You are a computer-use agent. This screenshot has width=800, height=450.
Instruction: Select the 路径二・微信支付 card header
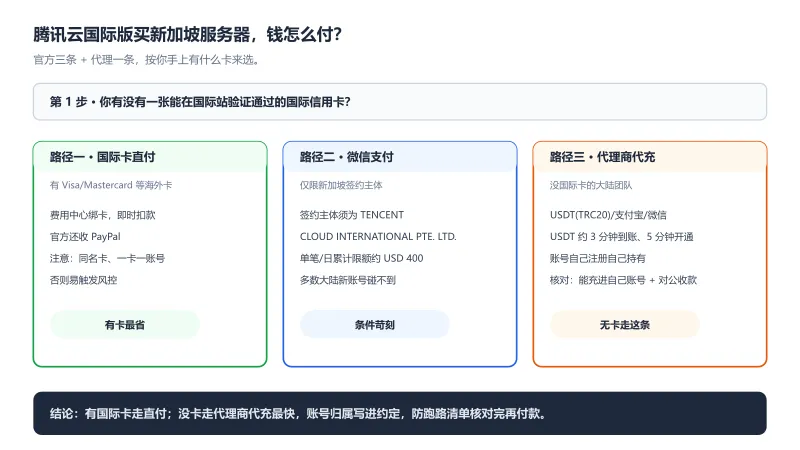pyautogui.click(x=400, y=157)
